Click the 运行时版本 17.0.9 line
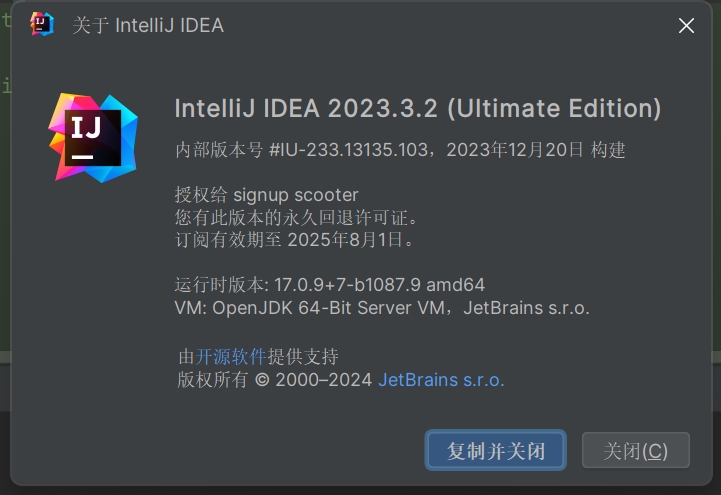Screen dimensions: 721x495 coord(329,284)
